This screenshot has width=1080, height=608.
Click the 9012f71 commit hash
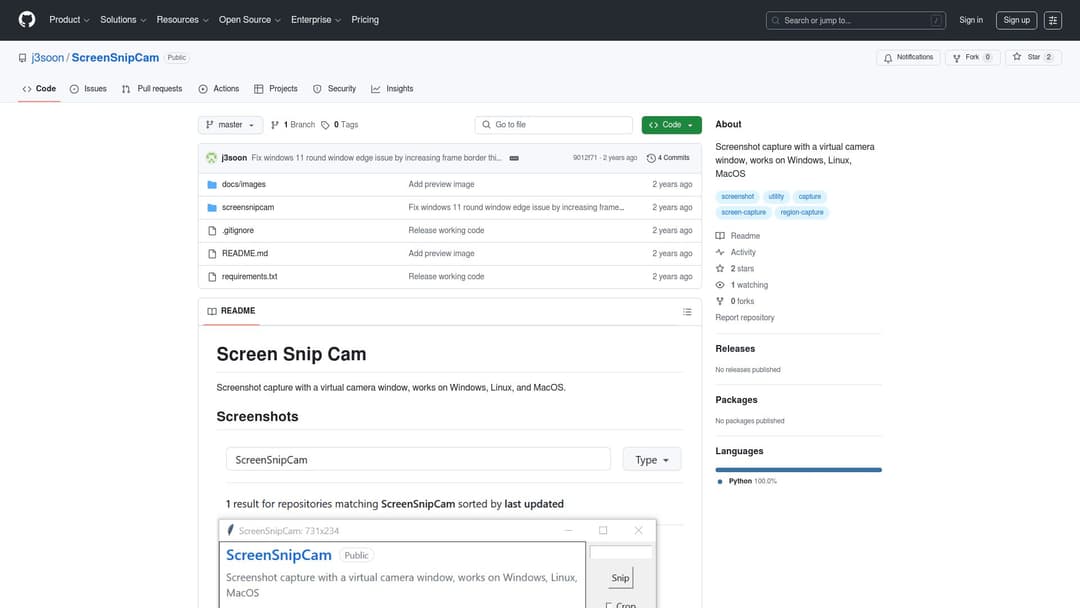pos(585,158)
